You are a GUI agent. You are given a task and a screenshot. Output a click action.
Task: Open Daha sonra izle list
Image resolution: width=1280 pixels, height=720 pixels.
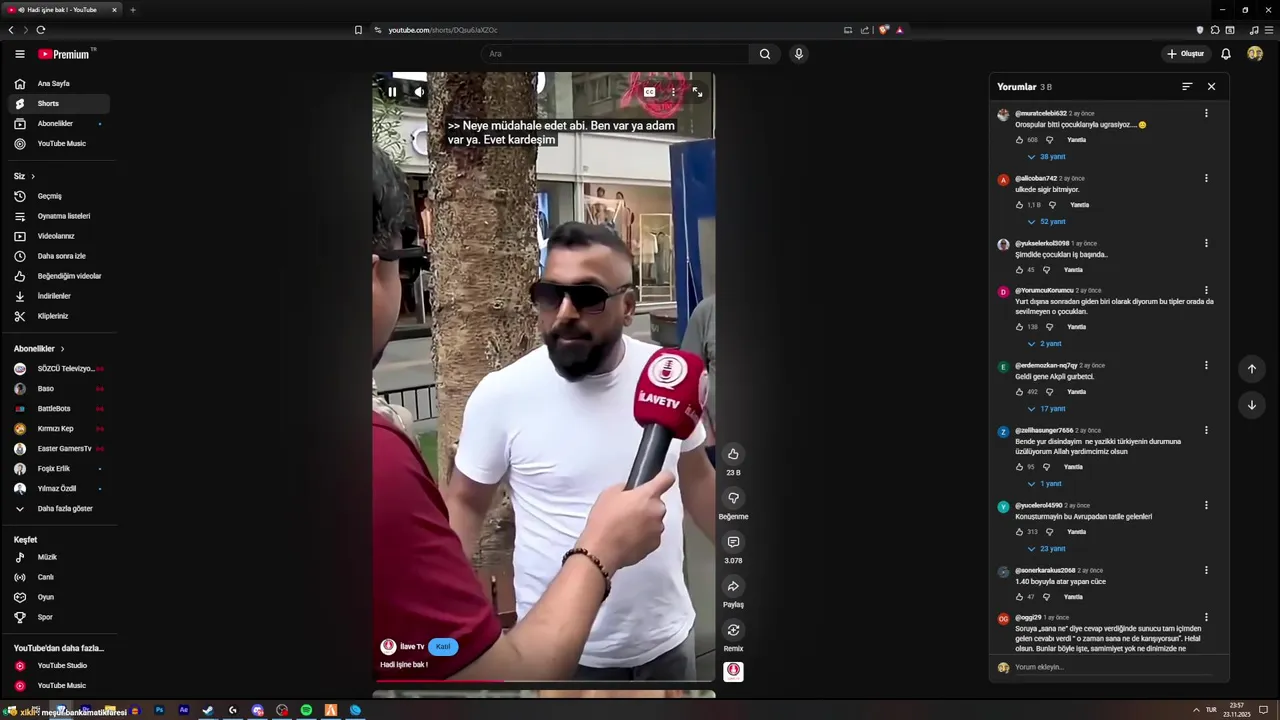(59, 256)
